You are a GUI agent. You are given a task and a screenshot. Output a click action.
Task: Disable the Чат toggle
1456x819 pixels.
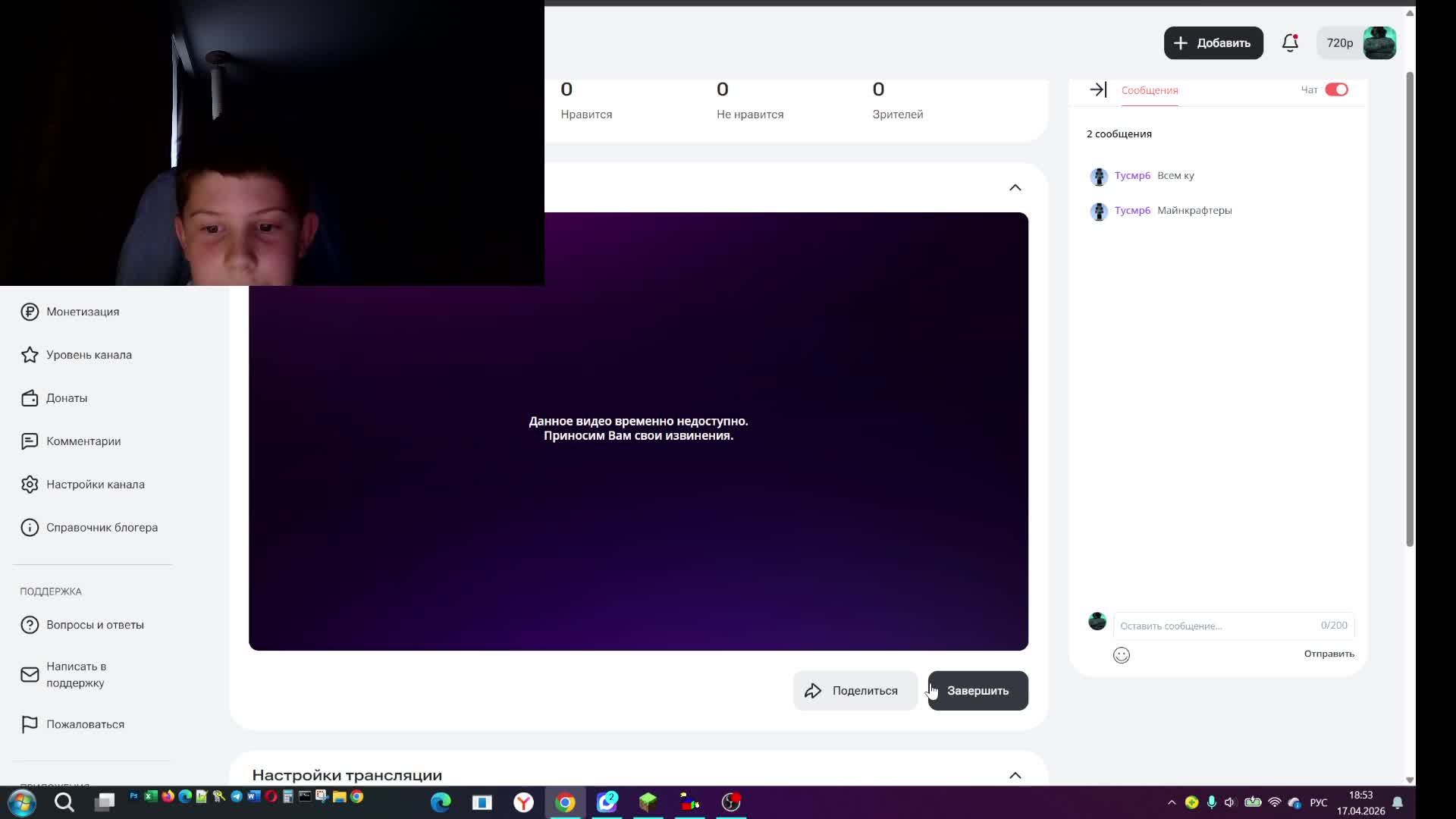coord(1338,89)
